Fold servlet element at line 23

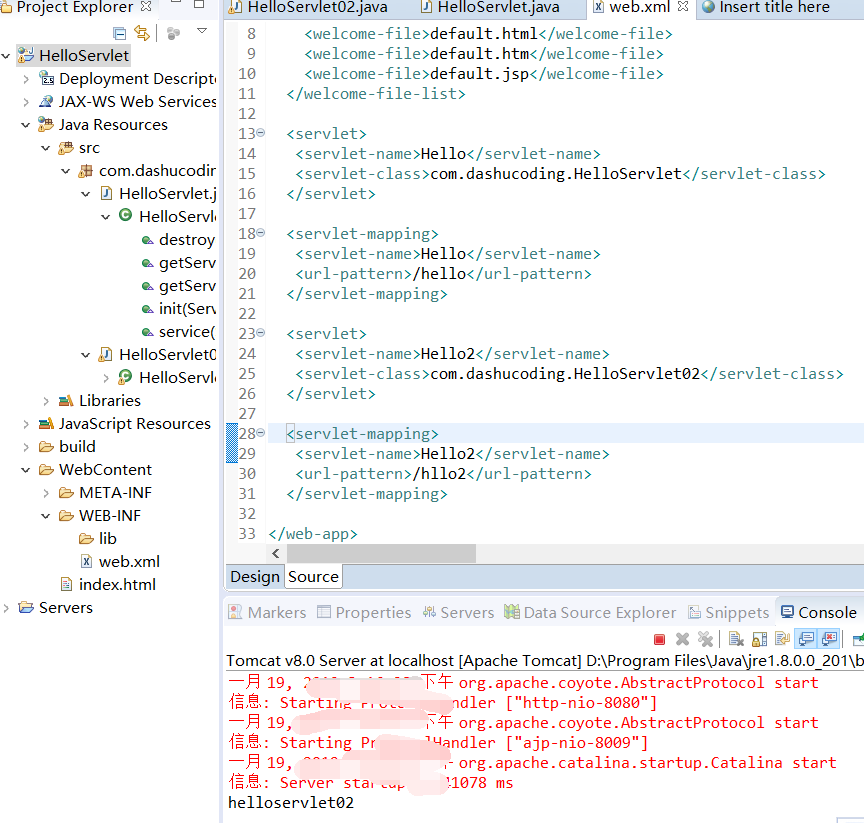click(x=261, y=333)
